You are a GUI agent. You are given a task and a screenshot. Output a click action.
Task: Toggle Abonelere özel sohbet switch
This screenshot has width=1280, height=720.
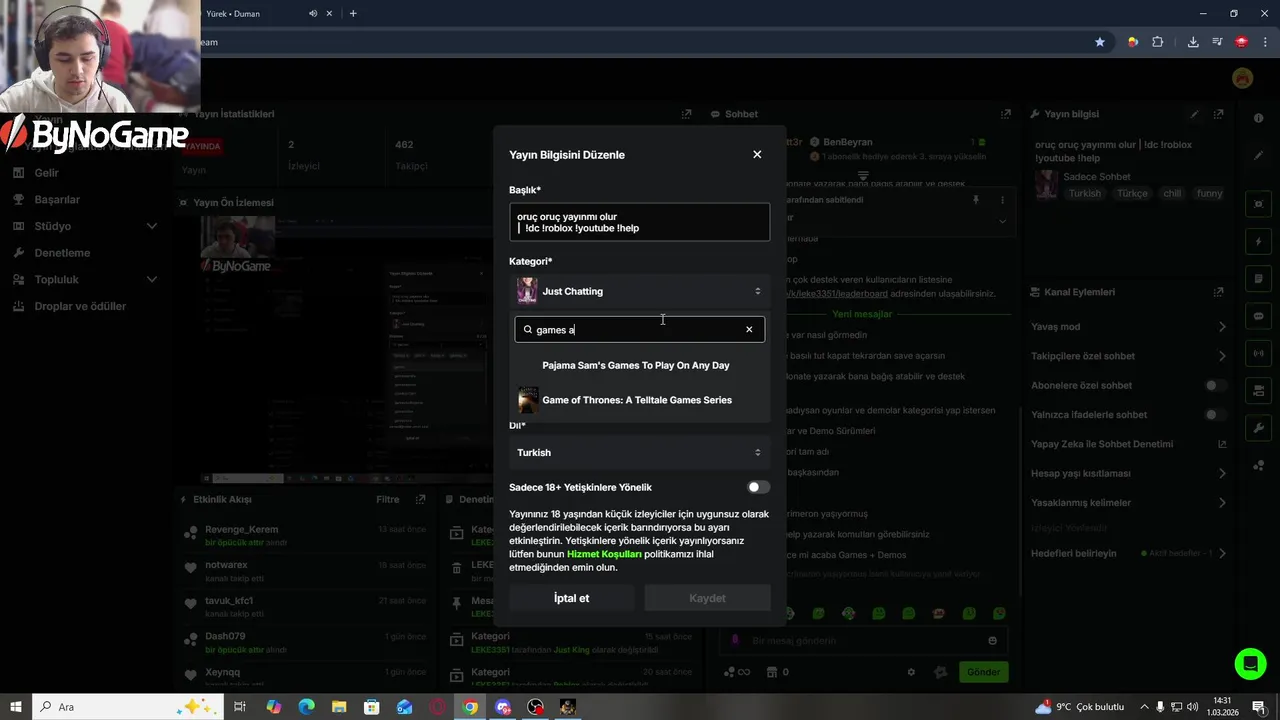point(1216,385)
